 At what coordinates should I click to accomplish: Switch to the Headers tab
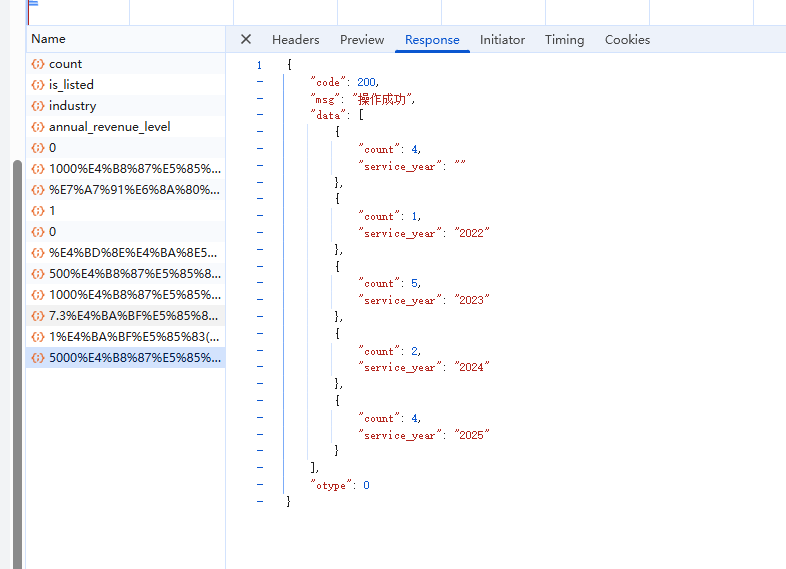pos(295,40)
